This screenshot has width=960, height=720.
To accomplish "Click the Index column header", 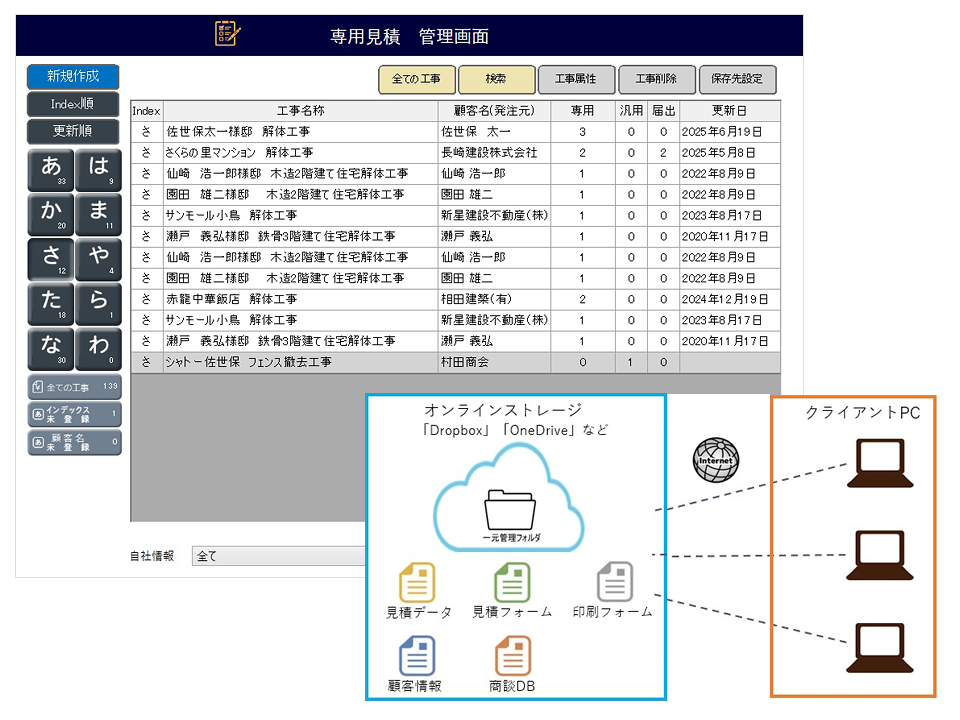I will pos(146,111).
